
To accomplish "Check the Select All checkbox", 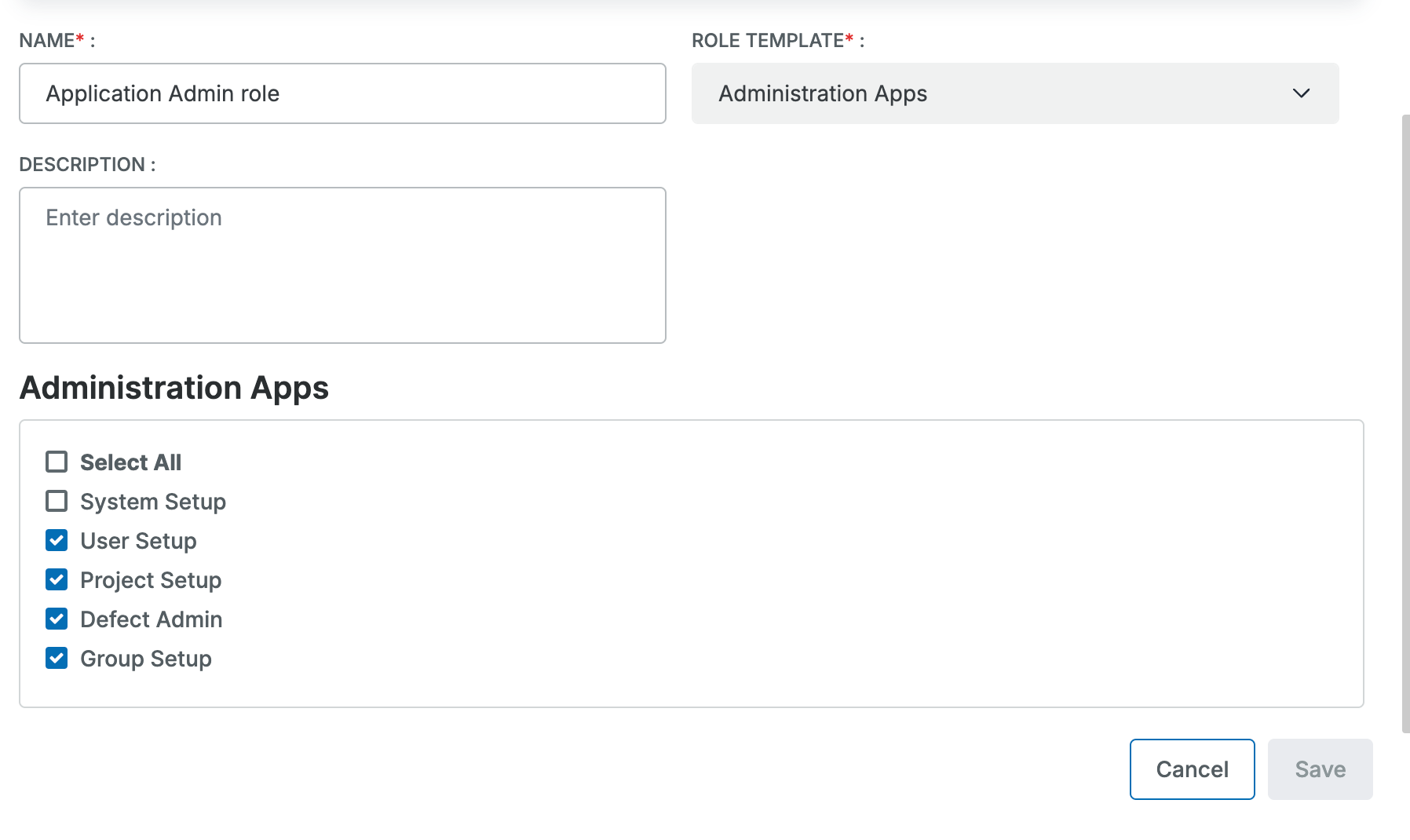I will 57,462.
